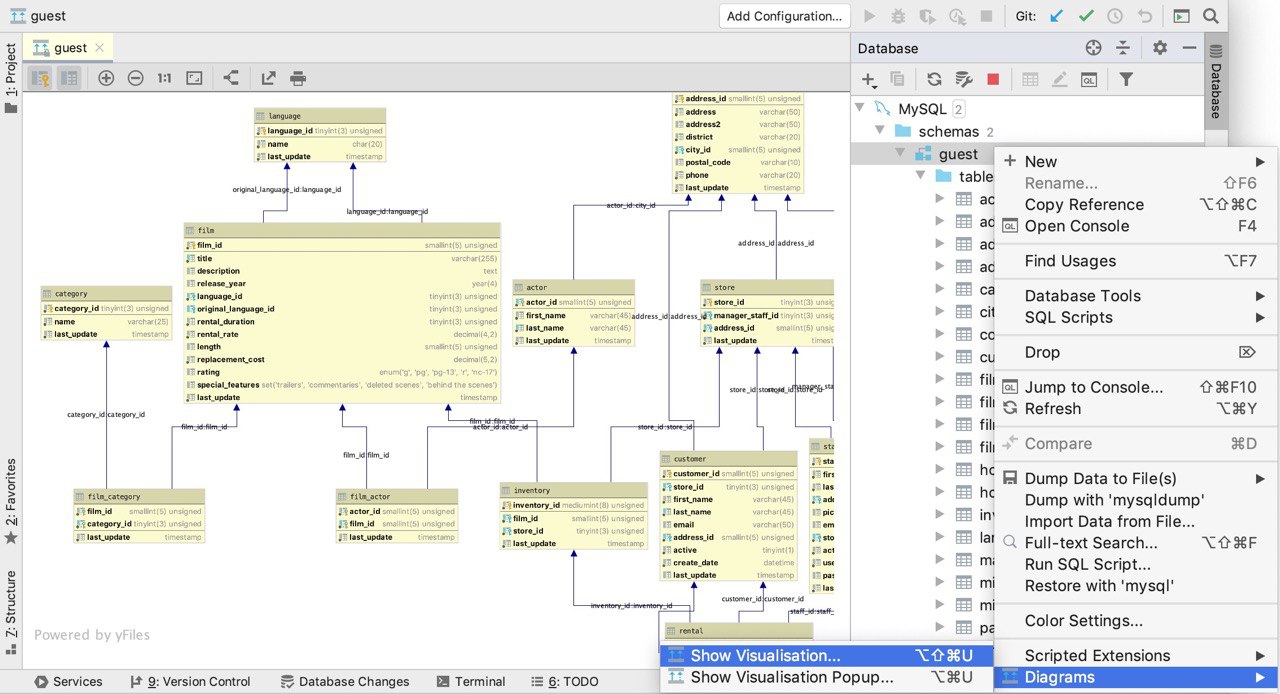Open run anything console icon
1280x694 pixels.
pyautogui.click(x=1181, y=16)
